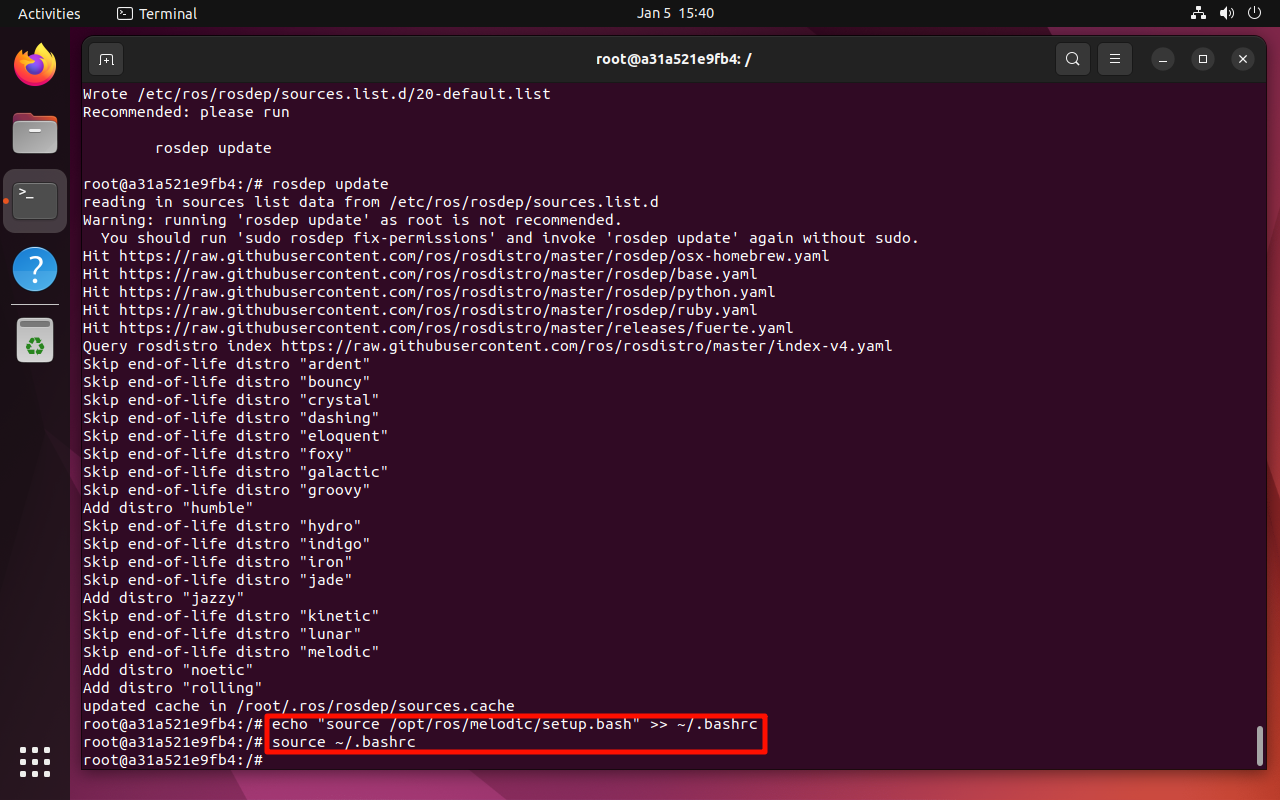The image size is (1280, 800).
Task: Open the terminal hamburger menu
Action: tap(1115, 59)
